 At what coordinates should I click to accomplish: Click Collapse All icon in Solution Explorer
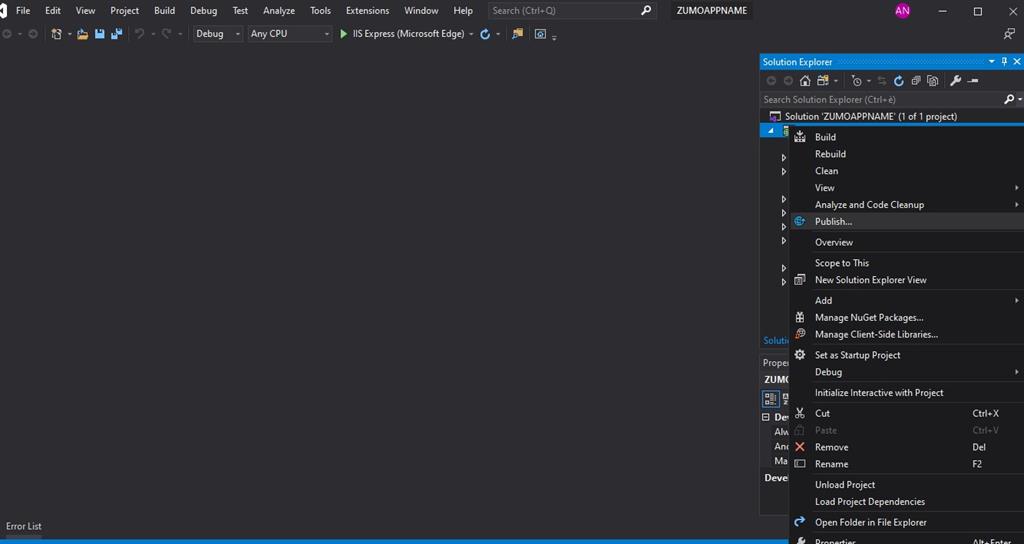915,81
